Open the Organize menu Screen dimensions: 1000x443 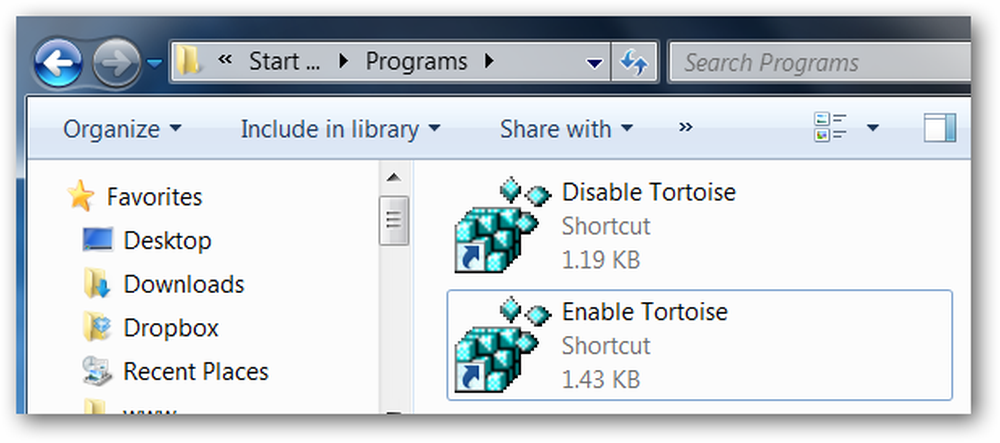tap(122, 129)
